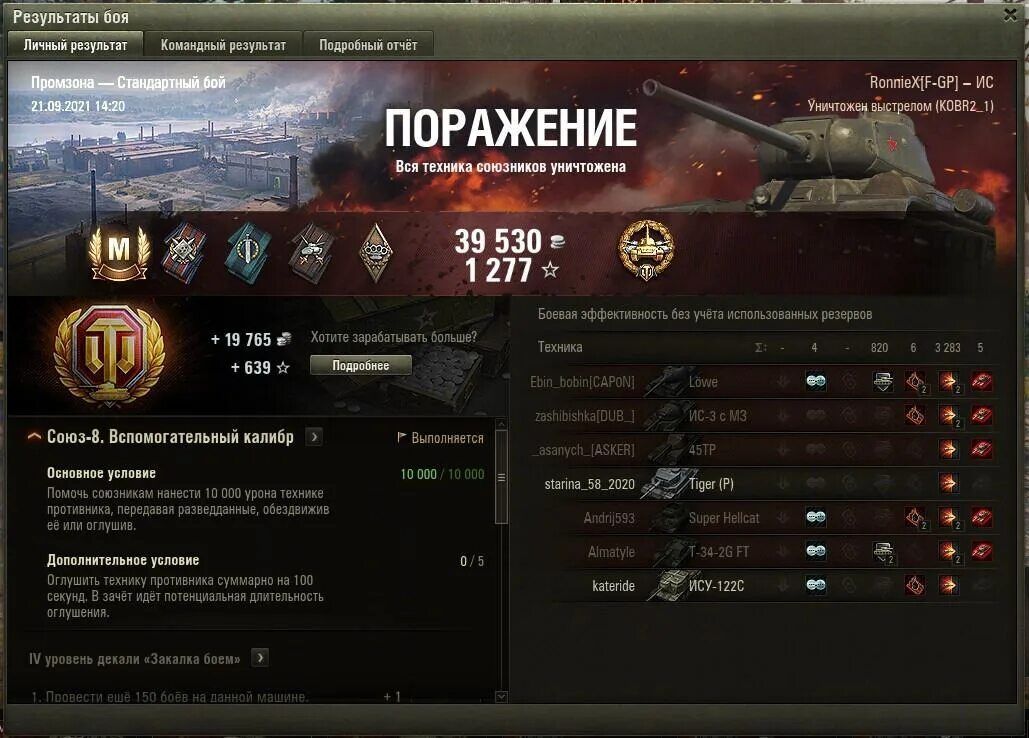This screenshot has width=1029, height=738.
Task: Open arrow next to Вспомогательный калибр title
Action: point(314,437)
